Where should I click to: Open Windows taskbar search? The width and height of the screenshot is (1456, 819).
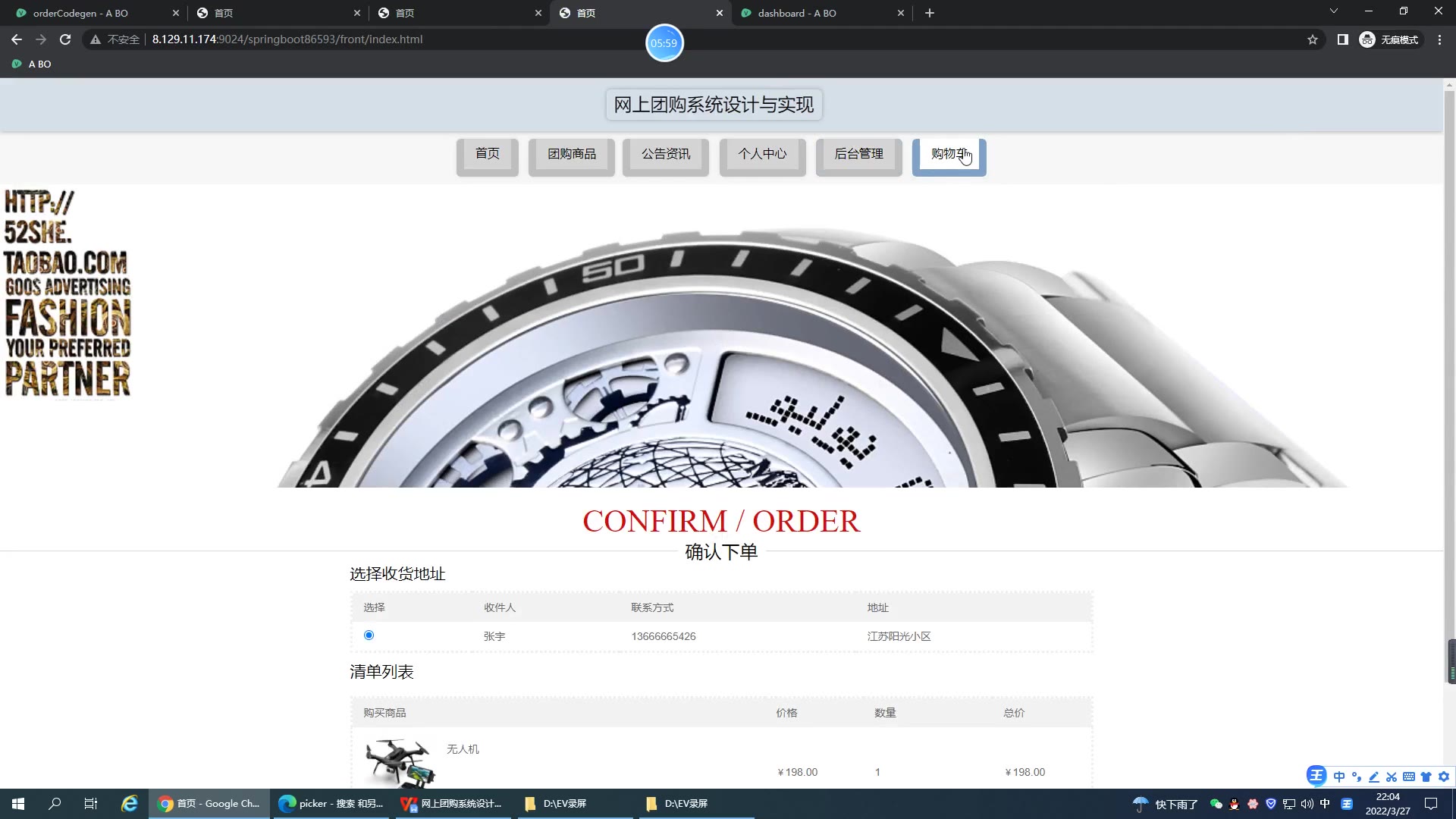tap(55, 804)
